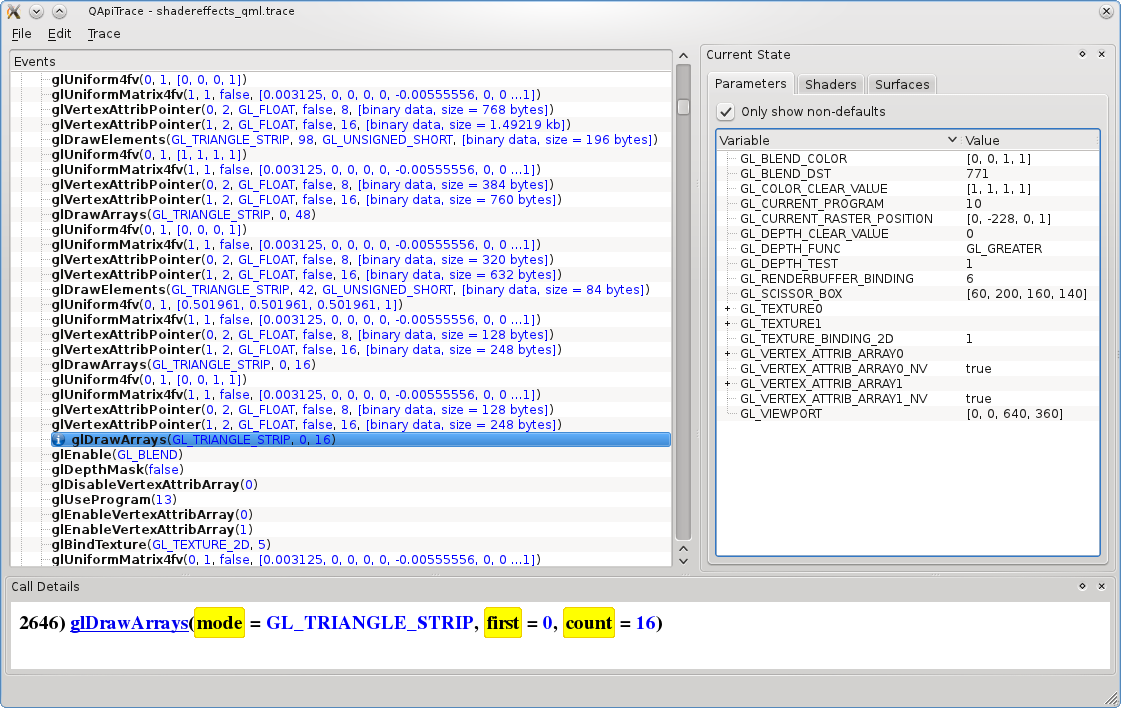Expand the GL_VERTEX_ATTRIB_ARRAY0 node

coord(728,354)
